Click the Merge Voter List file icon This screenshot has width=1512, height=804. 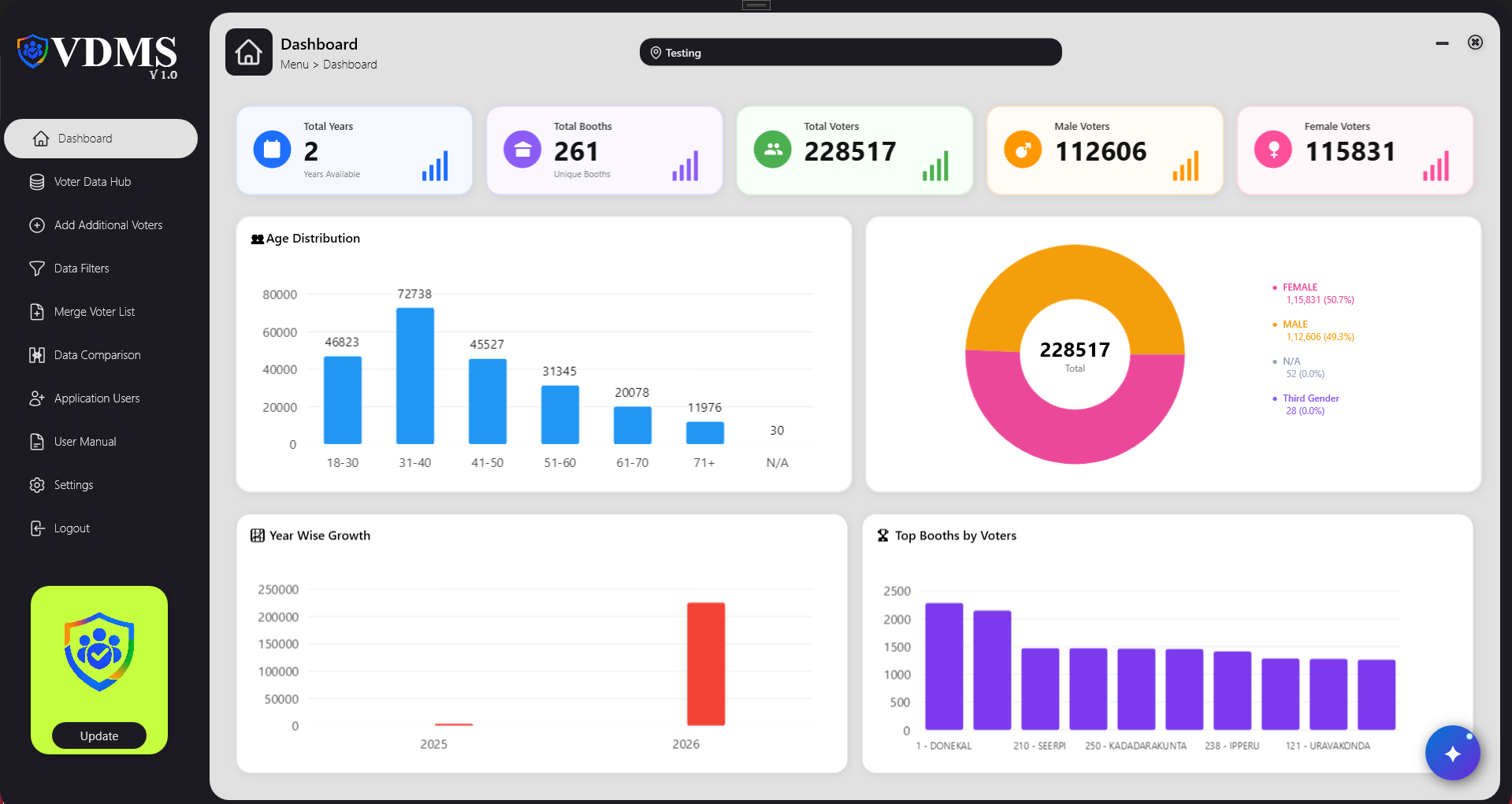(37, 312)
